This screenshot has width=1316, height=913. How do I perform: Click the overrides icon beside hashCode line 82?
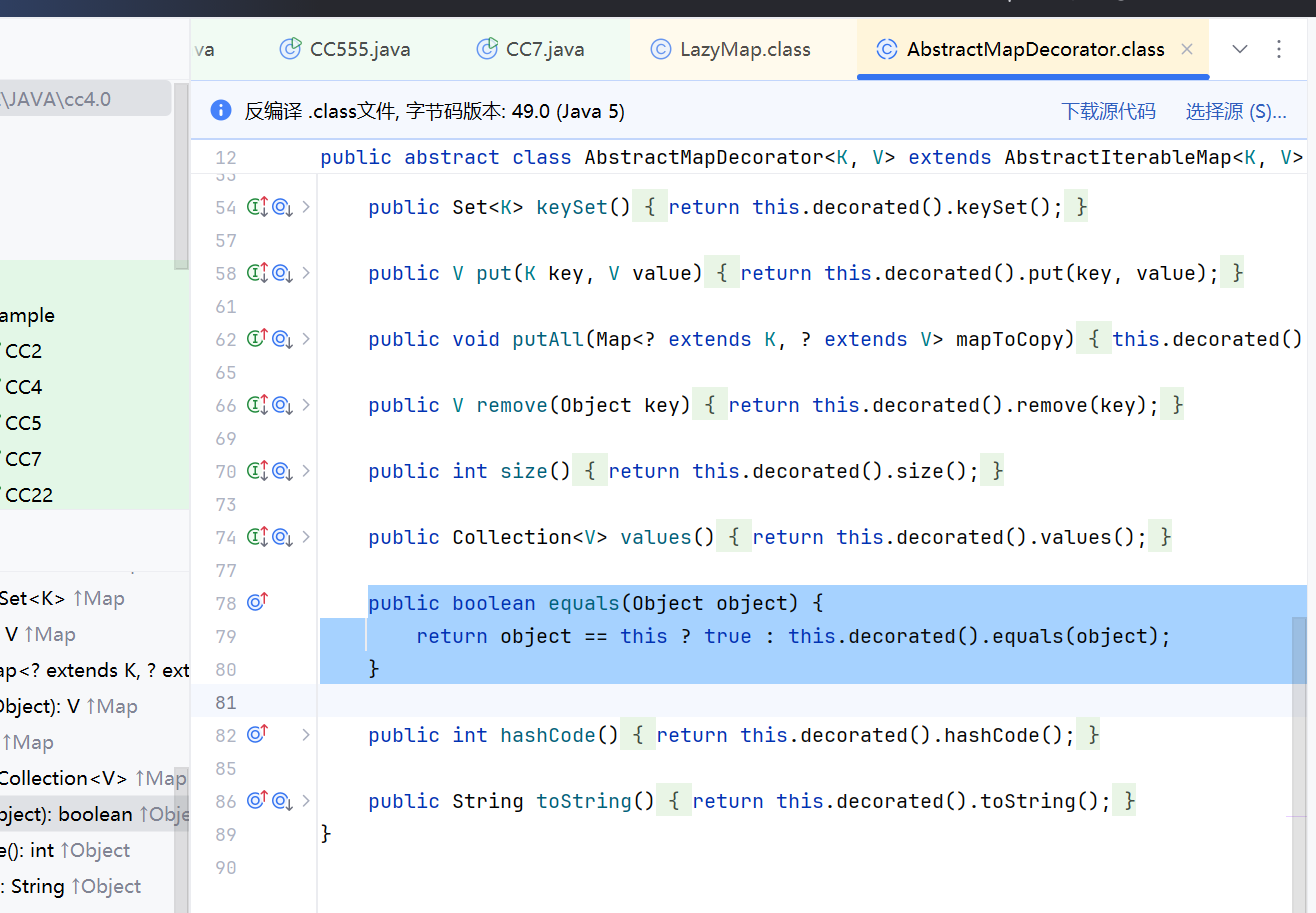(257, 735)
